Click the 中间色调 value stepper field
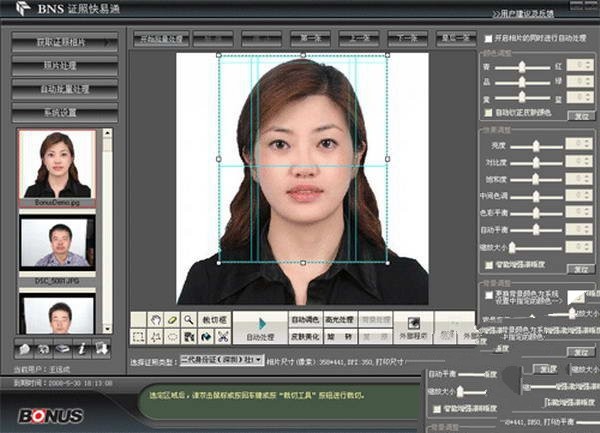The width and height of the screenshot is (600, 433). point(579,195)
